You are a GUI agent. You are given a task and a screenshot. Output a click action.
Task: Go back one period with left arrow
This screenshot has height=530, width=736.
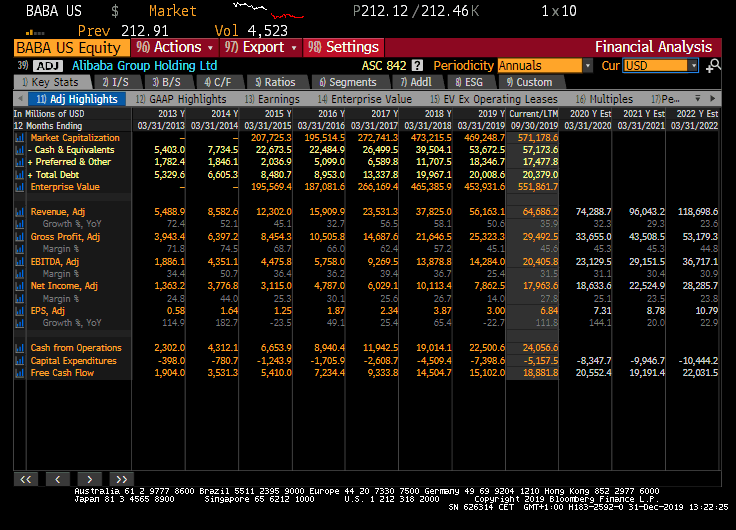(58, 479)
